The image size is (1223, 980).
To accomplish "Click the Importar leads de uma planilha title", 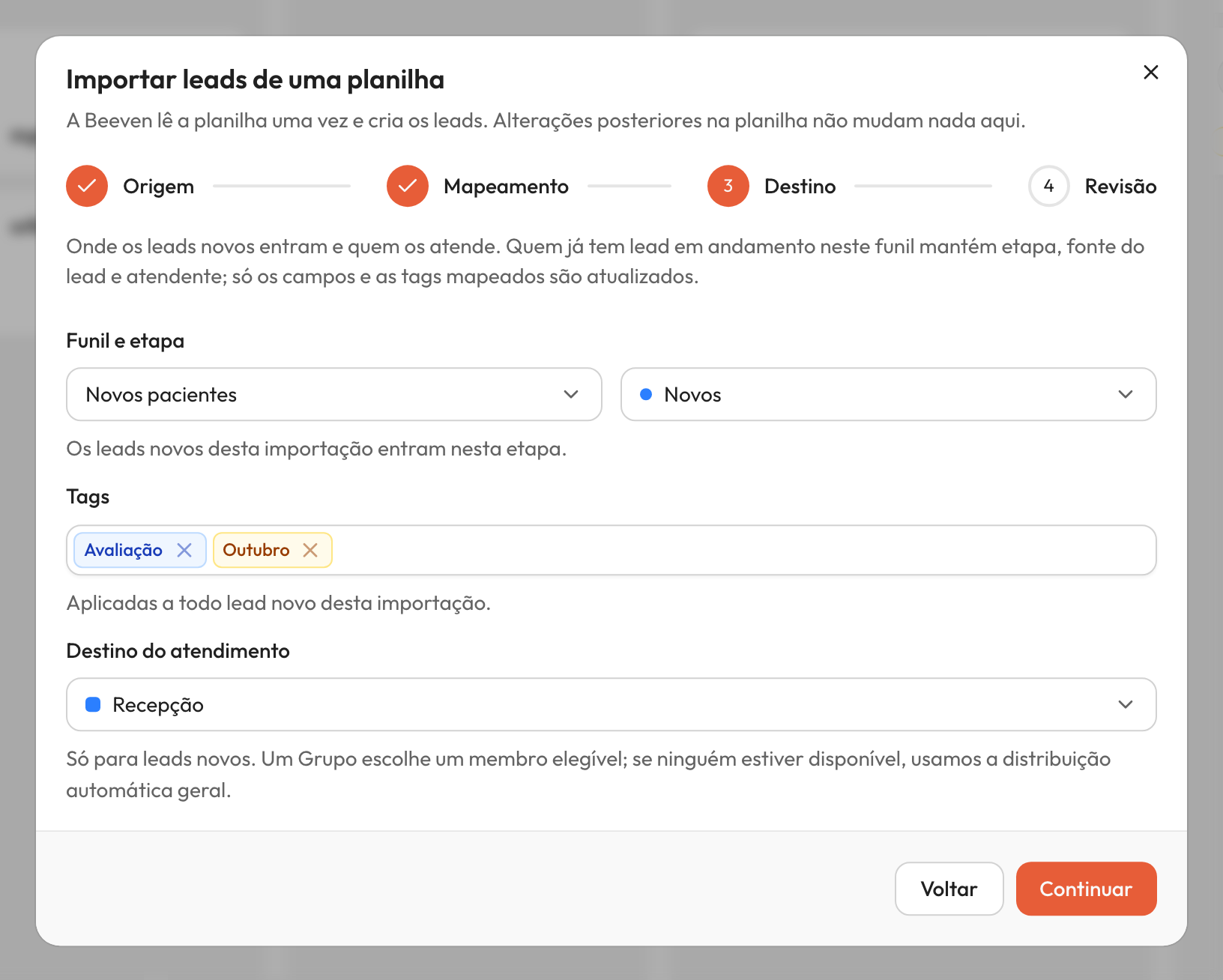I will [x=256, y=79].
